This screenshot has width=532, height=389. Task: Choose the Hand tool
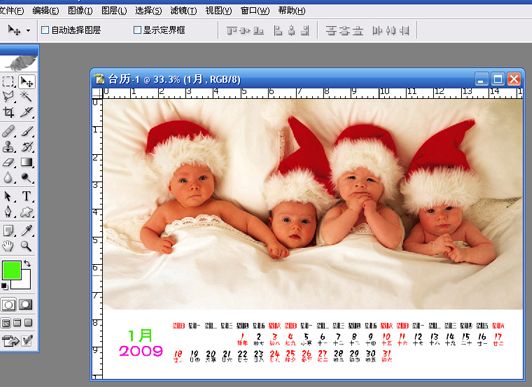click(8, 246)
